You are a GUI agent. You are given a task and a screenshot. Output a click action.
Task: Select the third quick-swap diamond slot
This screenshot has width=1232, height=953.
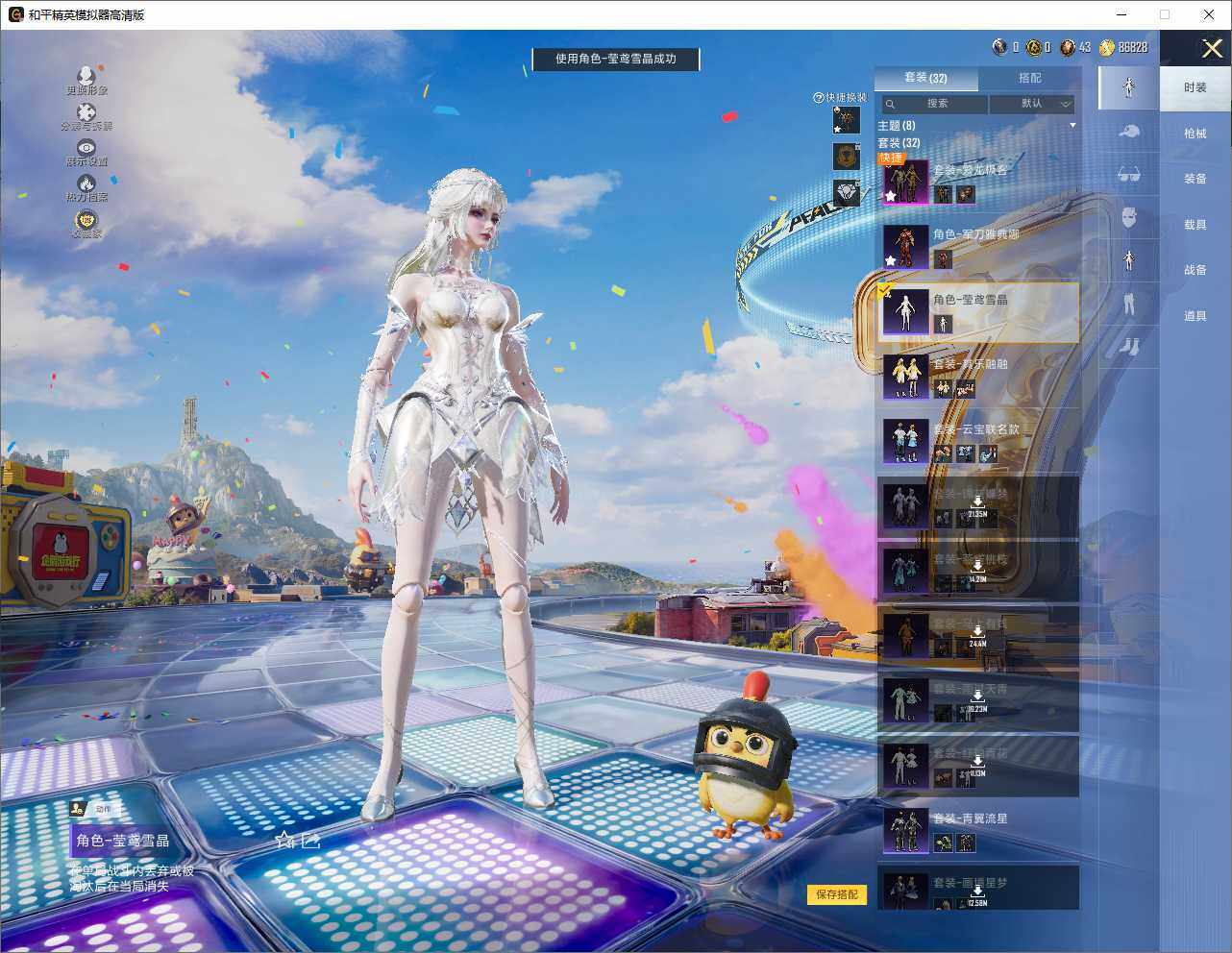[x=846, y=193]
